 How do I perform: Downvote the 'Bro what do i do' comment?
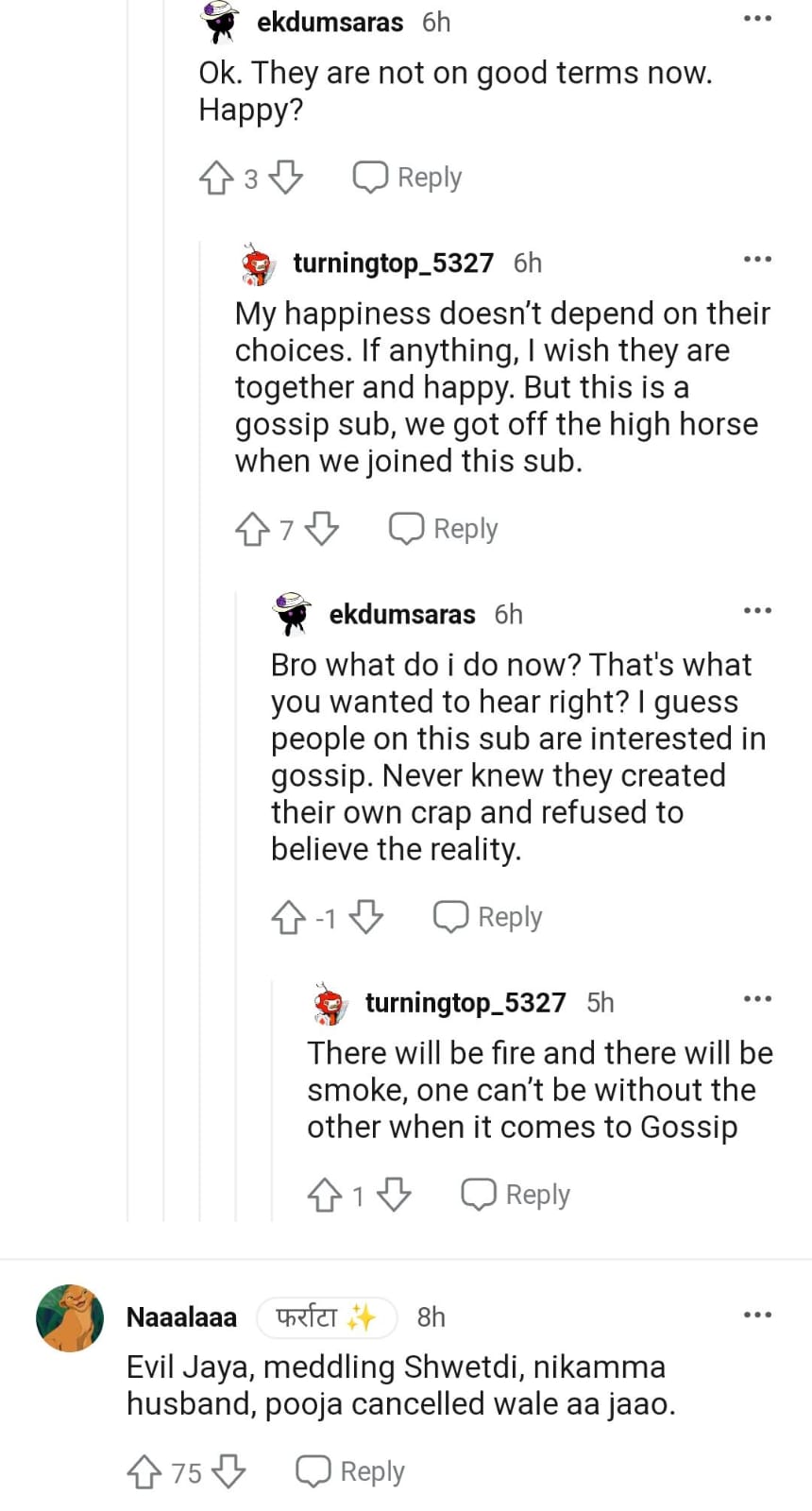click(366, 916)
